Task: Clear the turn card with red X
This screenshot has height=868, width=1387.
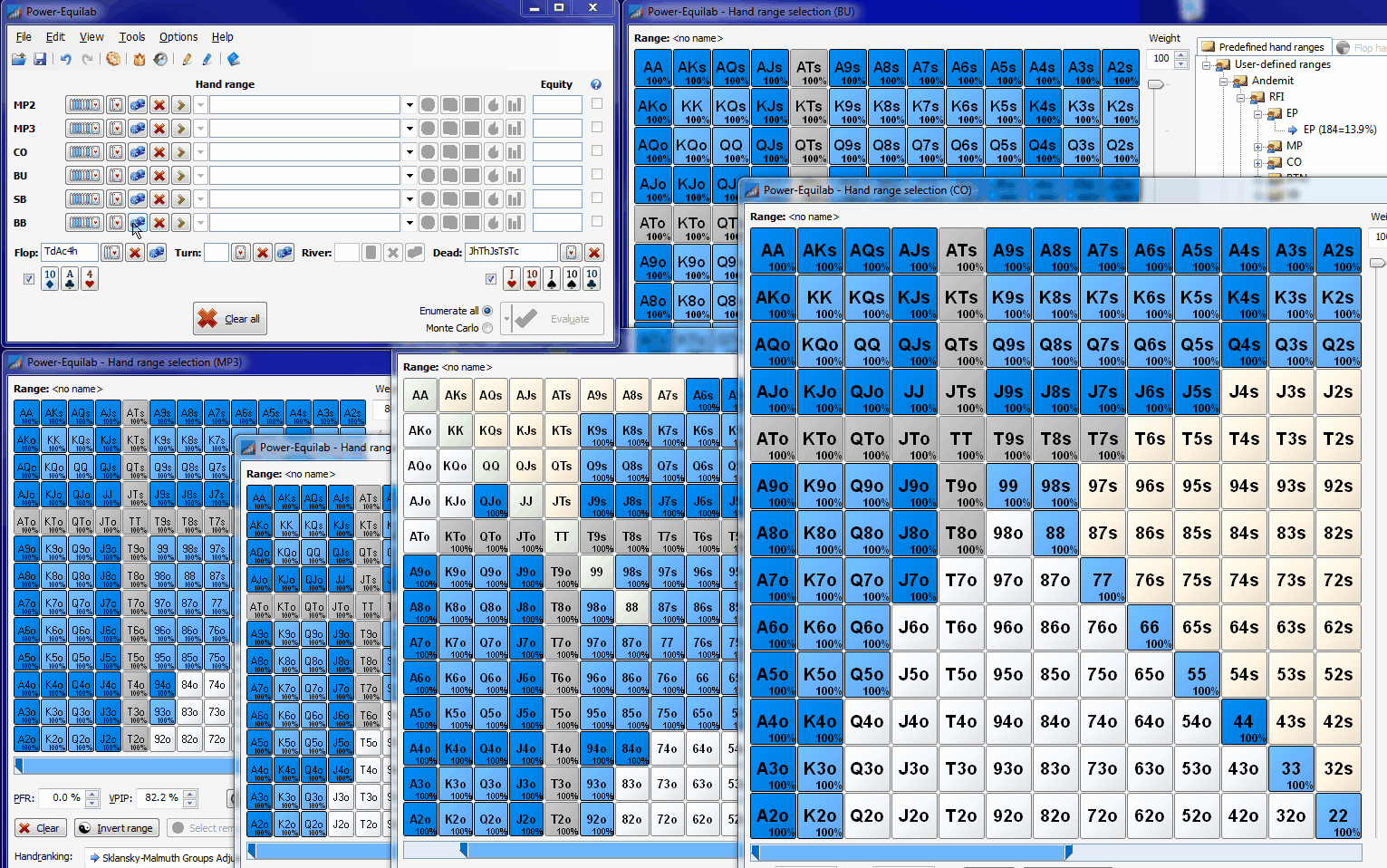Action: [x=263, y=253]
